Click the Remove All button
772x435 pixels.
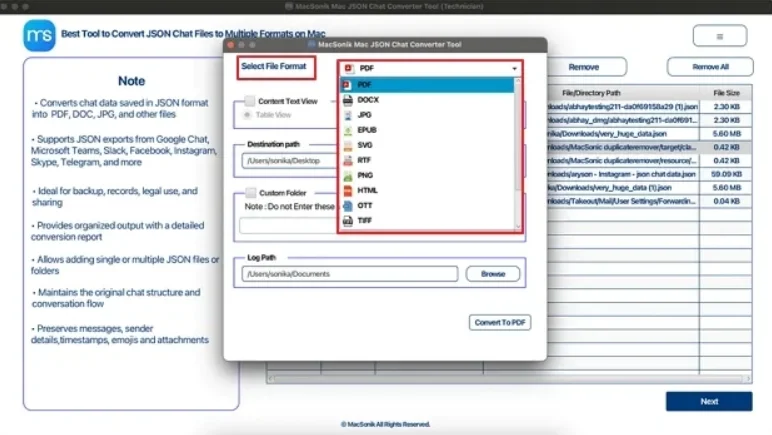[710, 67]
